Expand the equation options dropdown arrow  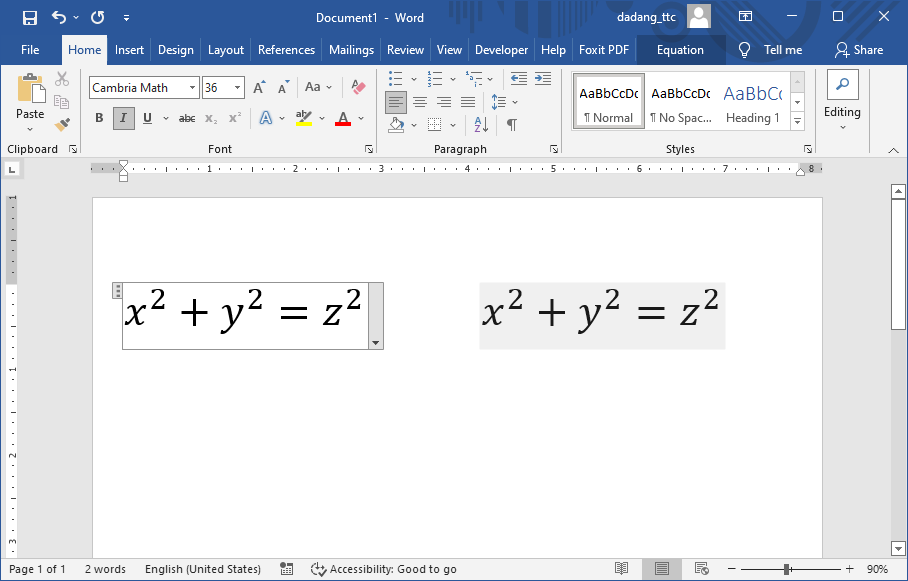pyautogui.click(x=375, y=343)
